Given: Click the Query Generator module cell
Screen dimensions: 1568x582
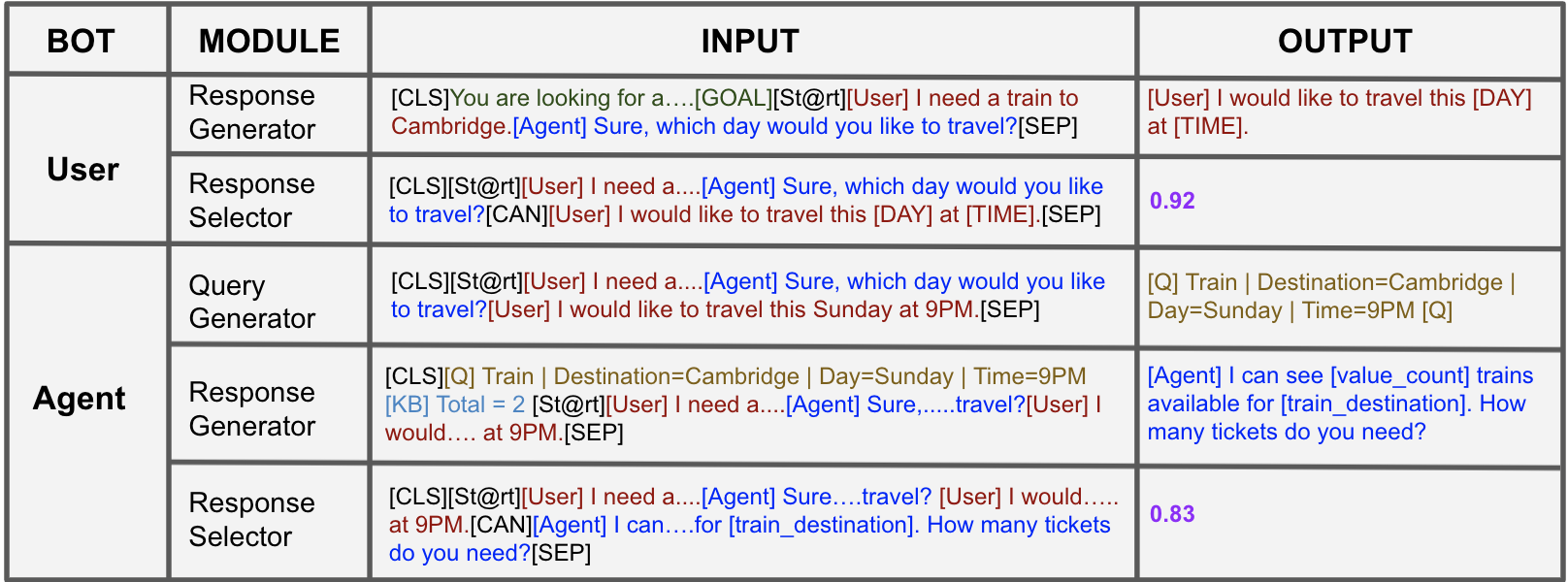Looking at the screenshot, I should (252, 302).
